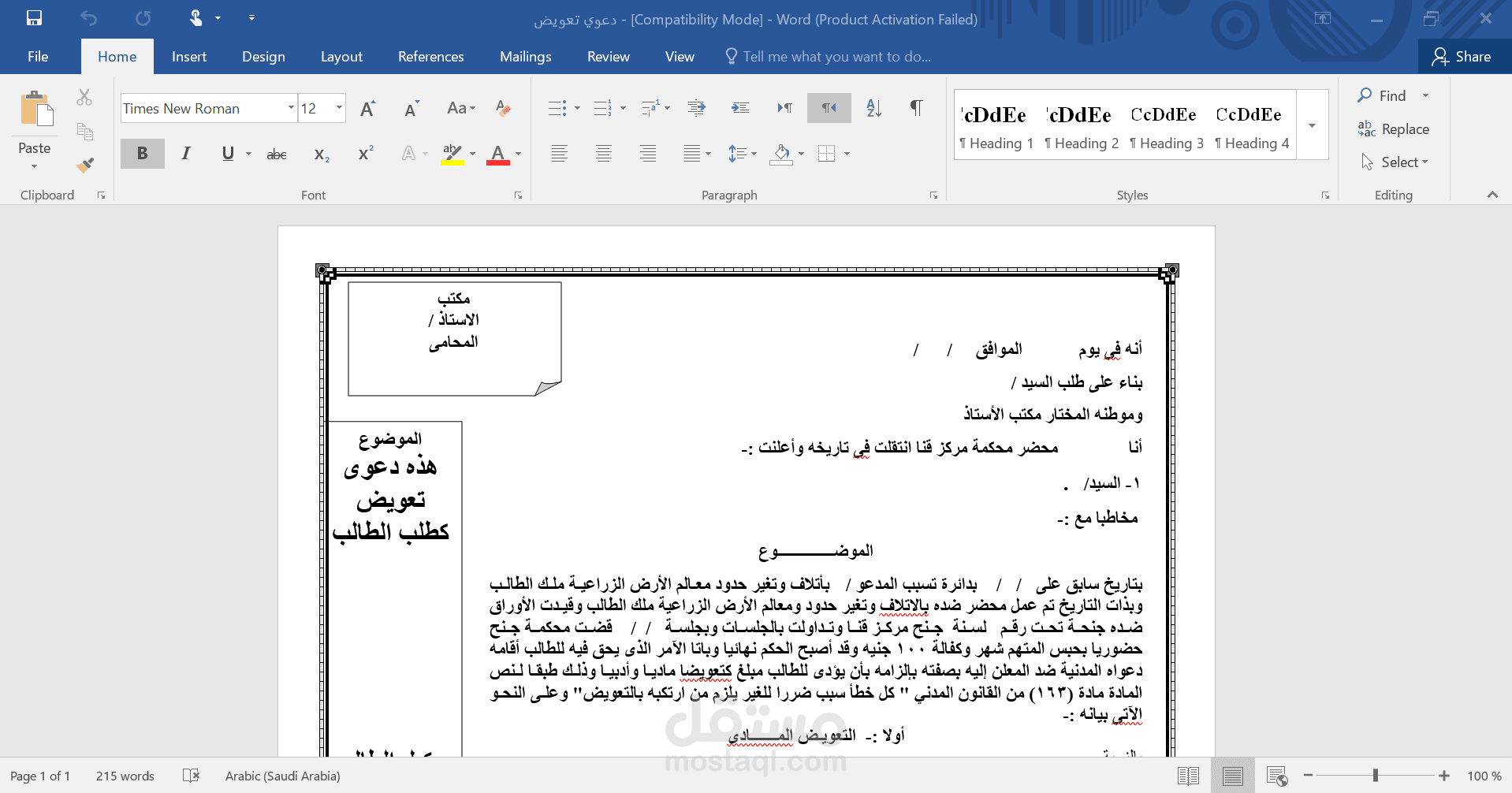This screenshot has width=1512, height=793.
Task: Click the 215 words count
Action: click(125, 776)
